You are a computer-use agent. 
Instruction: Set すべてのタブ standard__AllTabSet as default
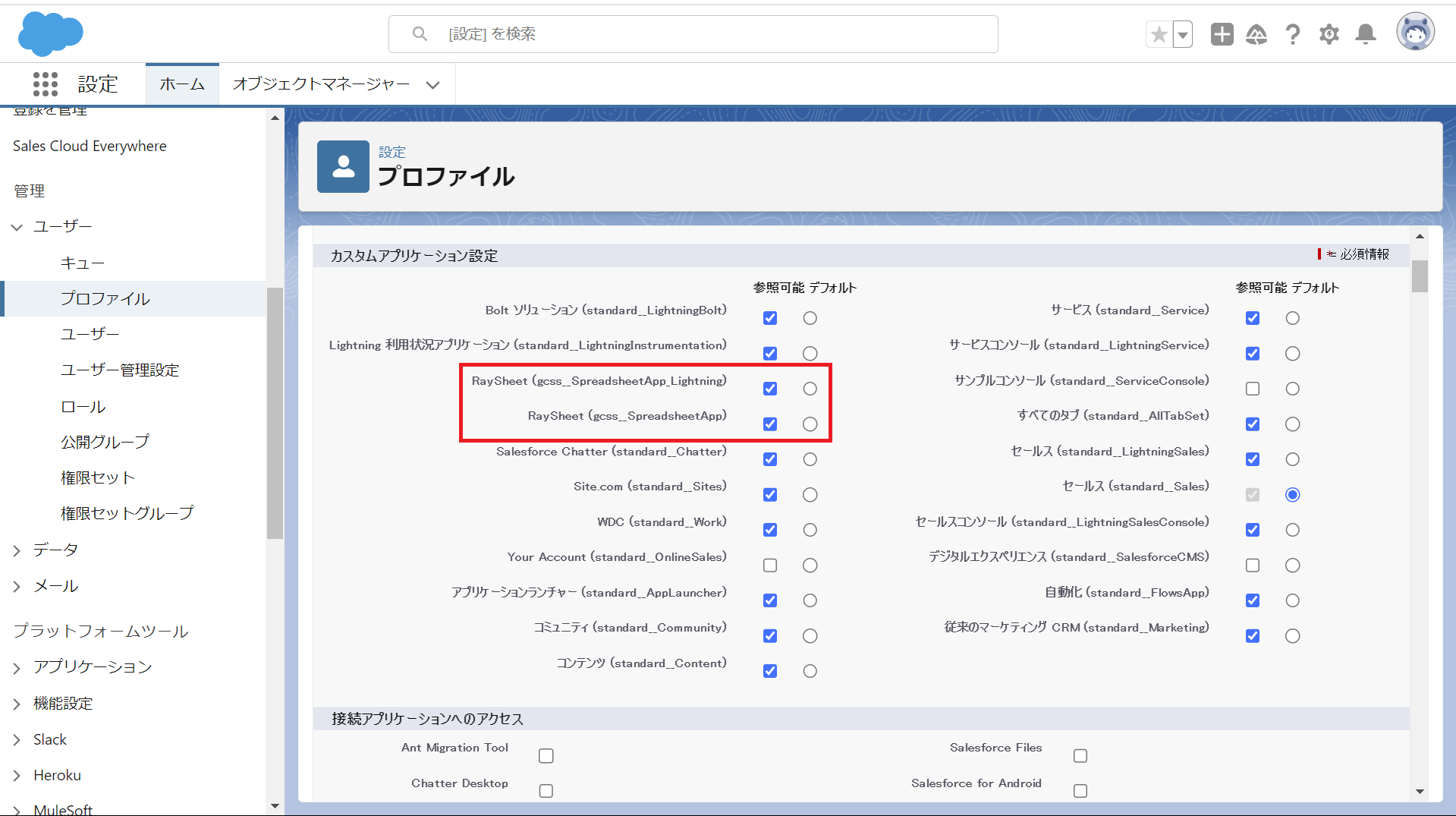coord(1293,424)
